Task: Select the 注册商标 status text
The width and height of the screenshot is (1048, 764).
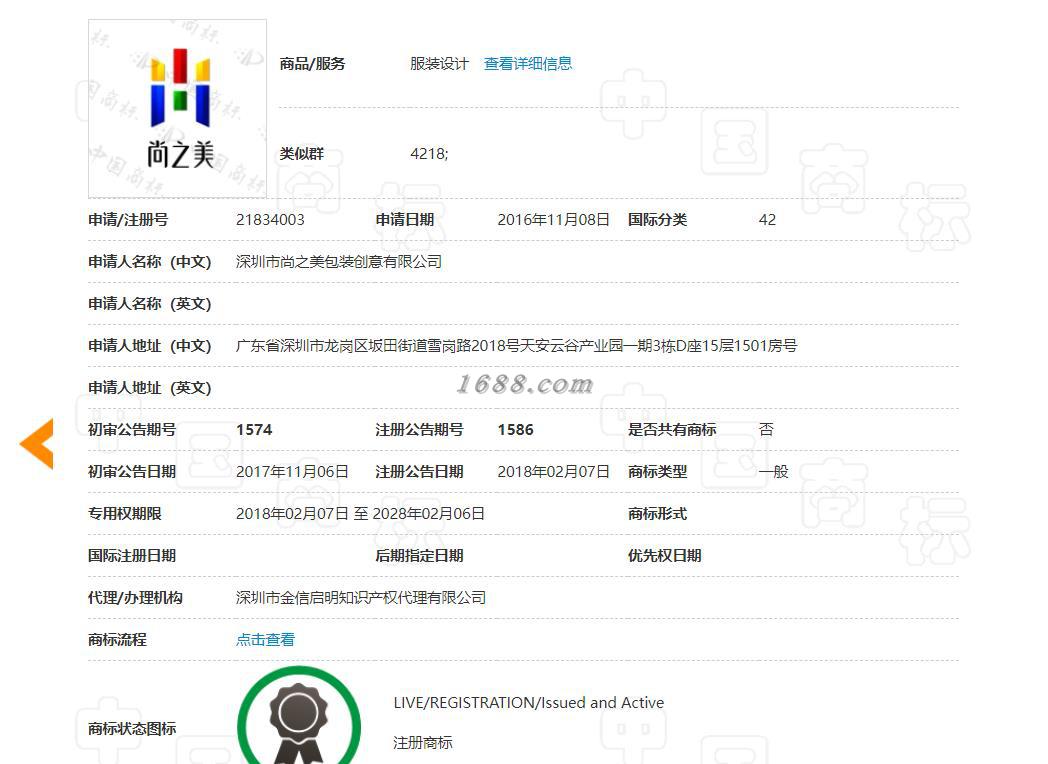Action: pyautogui.click(x=423, y=743)
